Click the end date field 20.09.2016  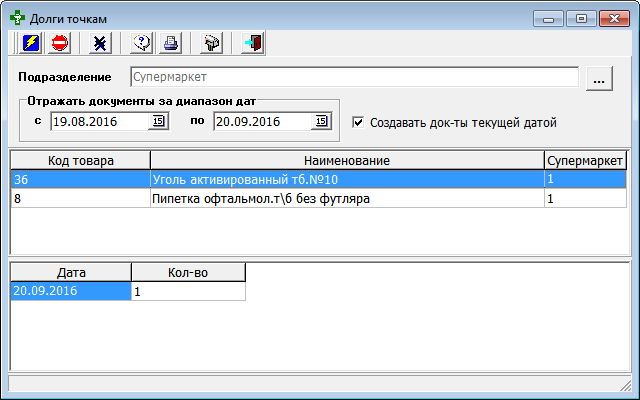click(x=262, y=121)
